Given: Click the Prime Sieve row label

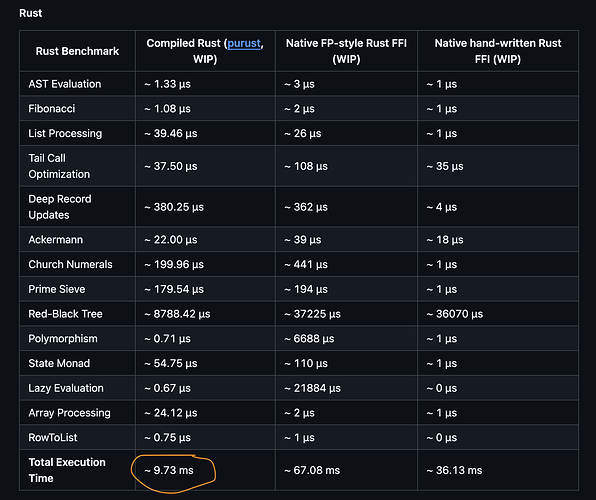Looking at the screenshot, I should (x=57, y=289).
